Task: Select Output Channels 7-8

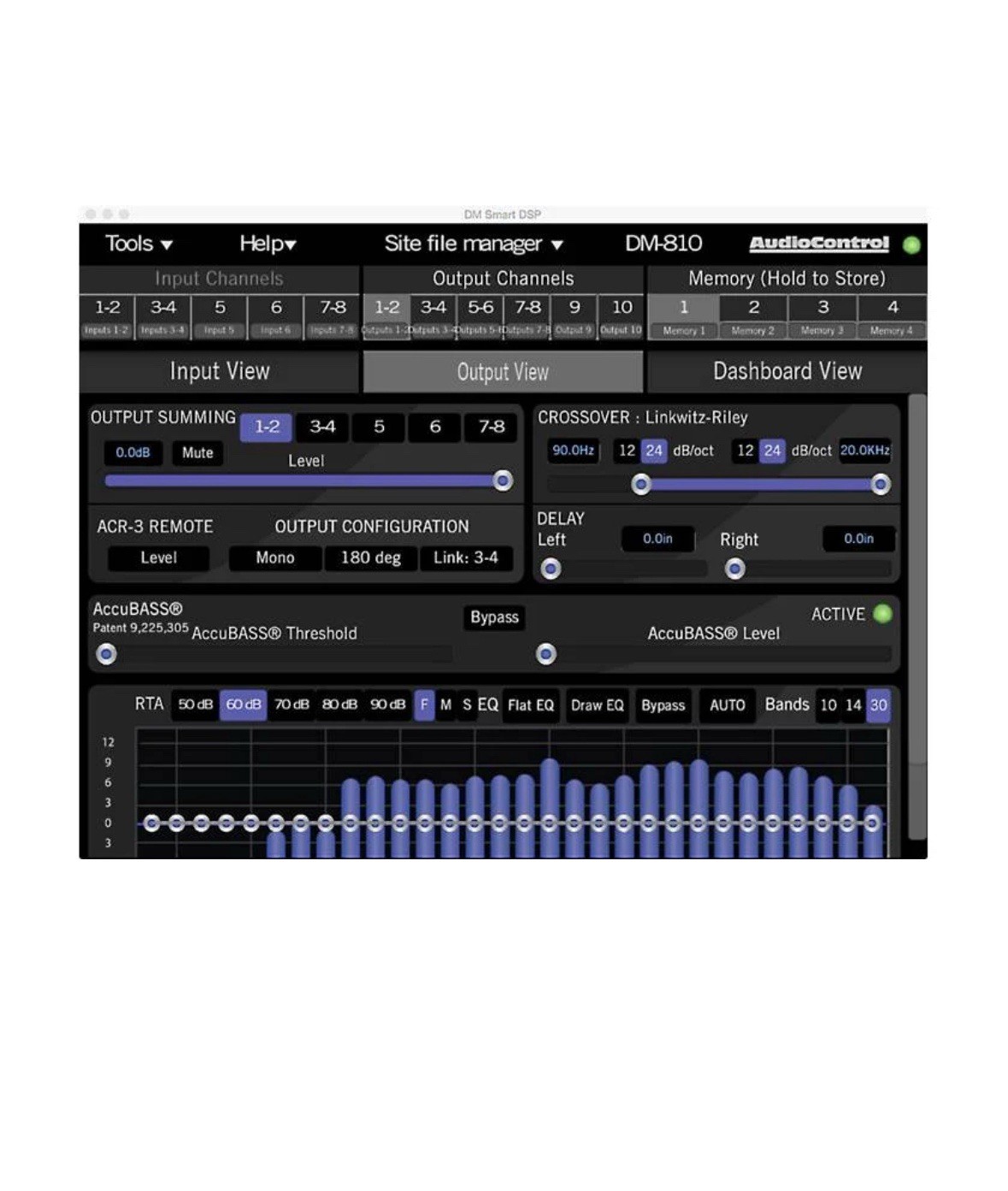Action: click(x=528, y=317)
